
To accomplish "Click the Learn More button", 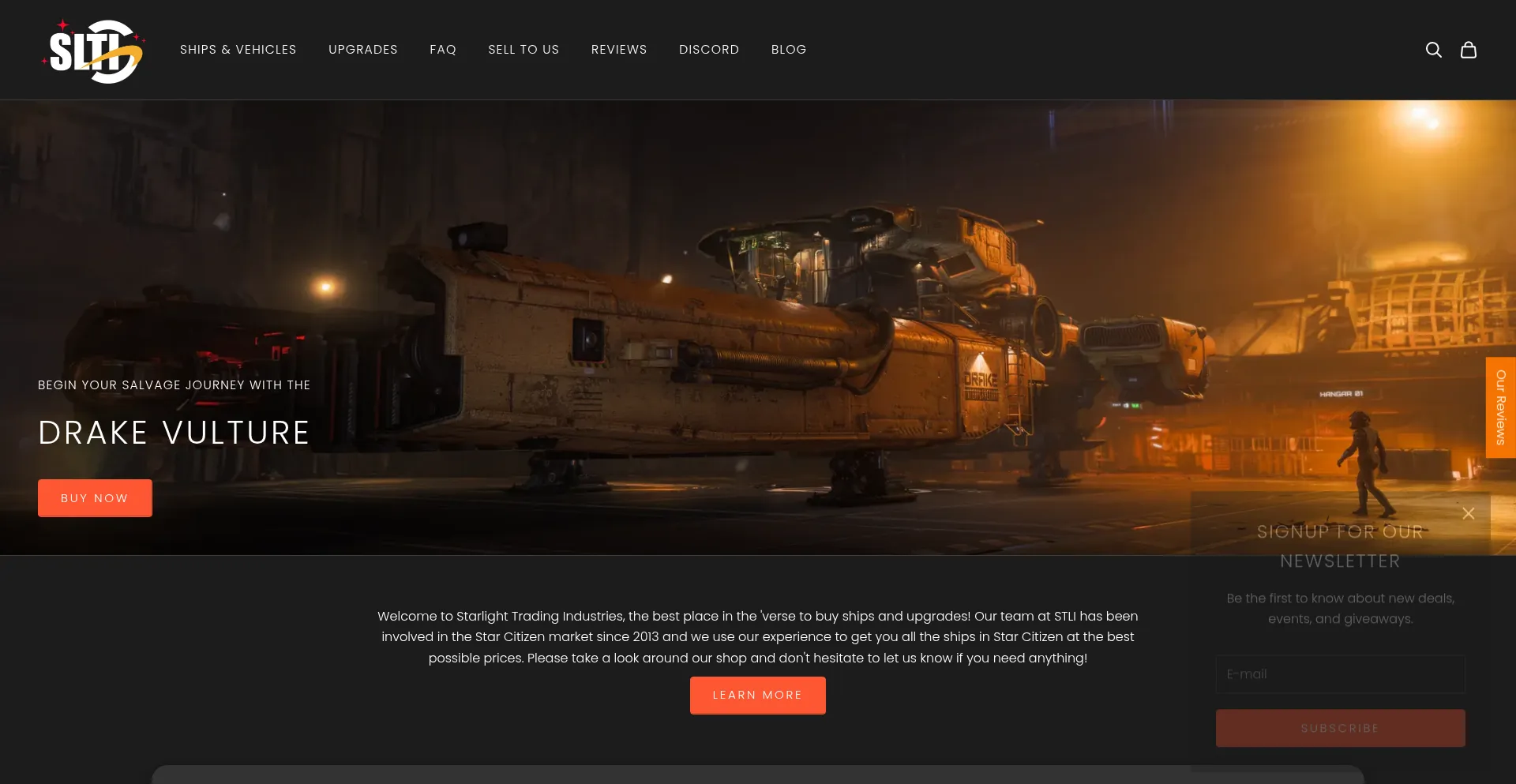I will (757, 696).
